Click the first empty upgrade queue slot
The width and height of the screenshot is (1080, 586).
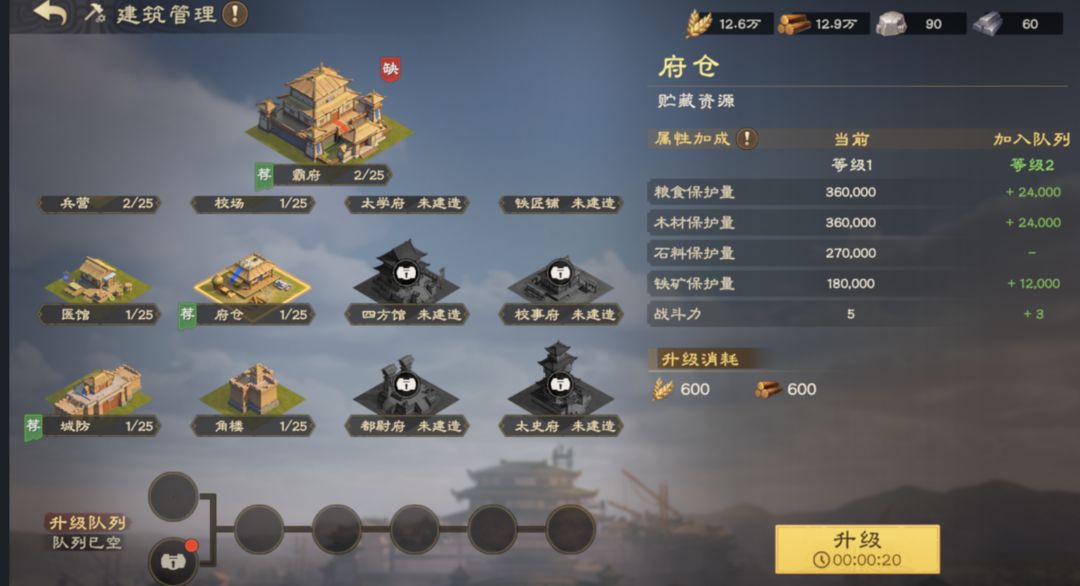[173, 496]
